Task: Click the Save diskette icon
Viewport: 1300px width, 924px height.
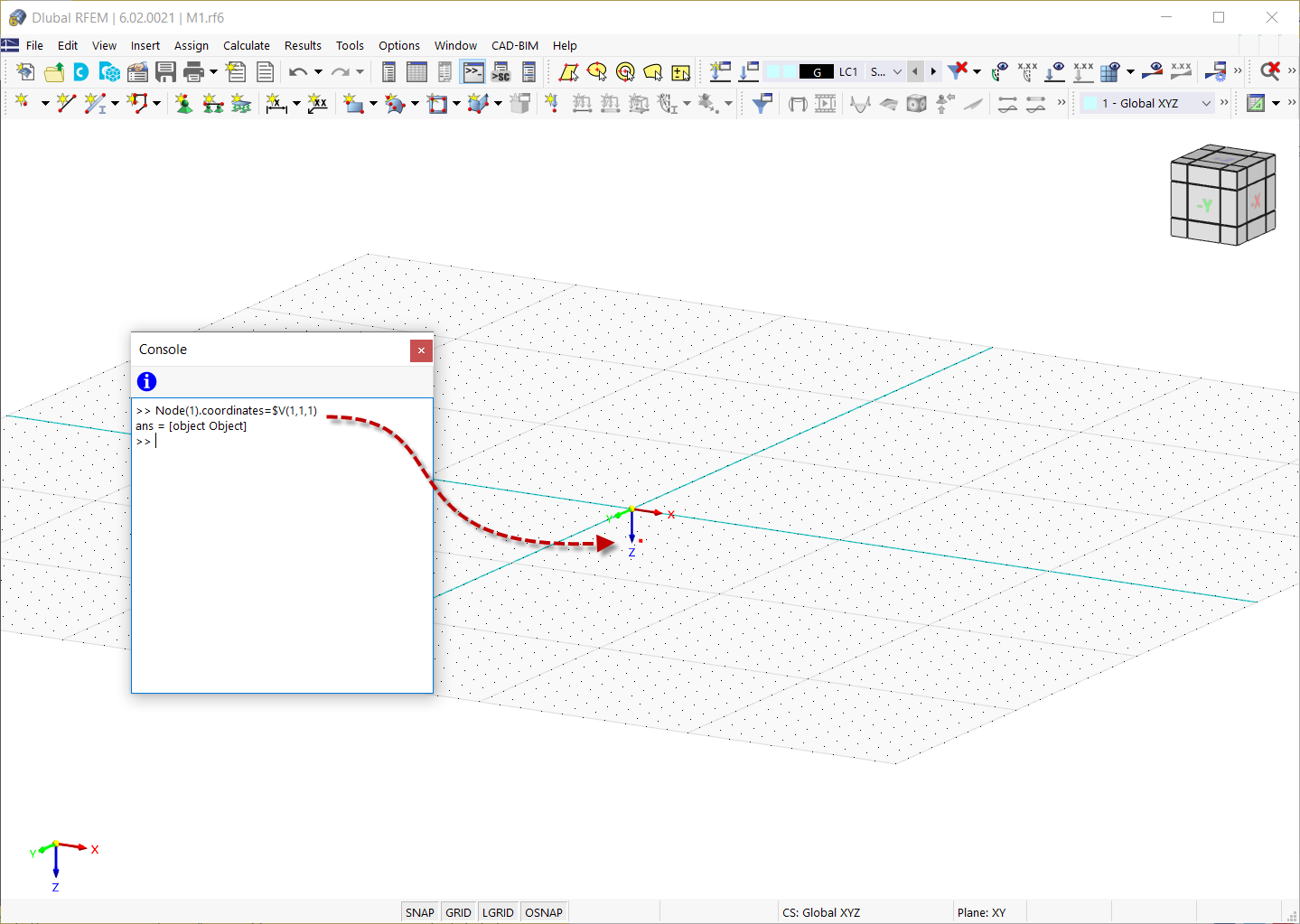Action: 165,72
